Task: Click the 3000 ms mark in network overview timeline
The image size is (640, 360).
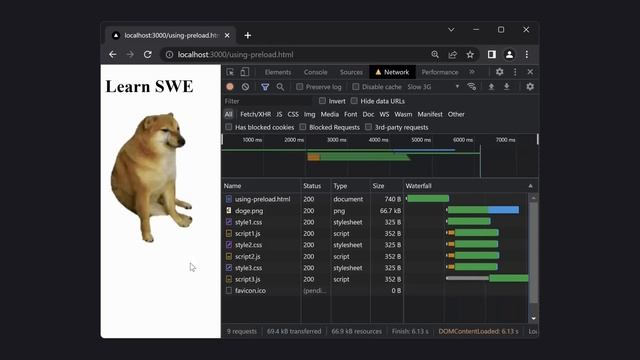Action: (x=336, y=140)
